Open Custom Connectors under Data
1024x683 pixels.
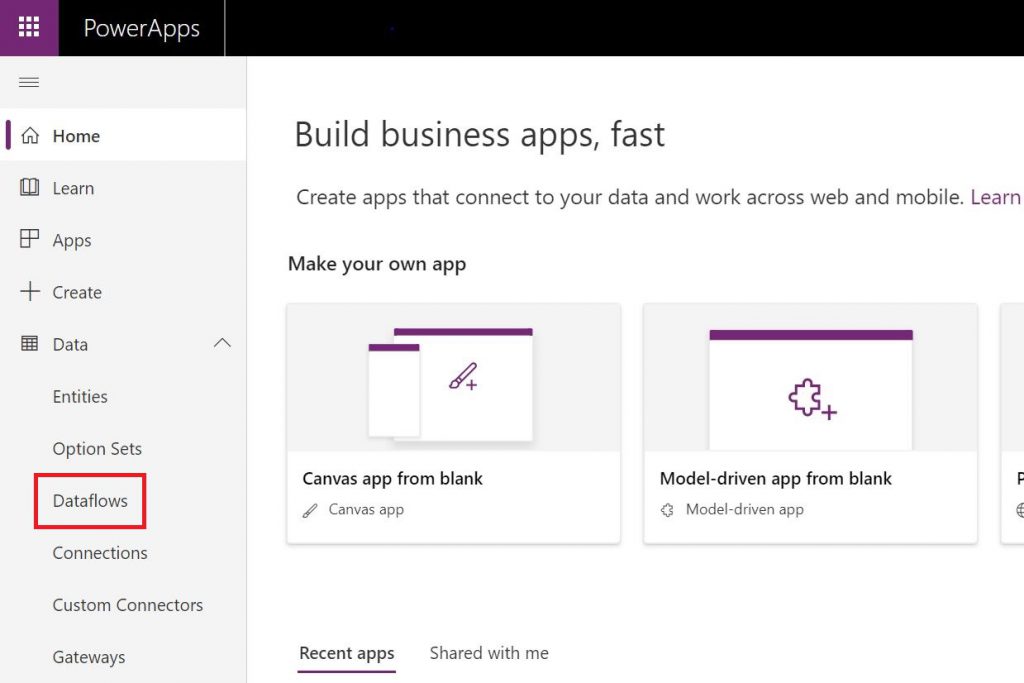128,605
